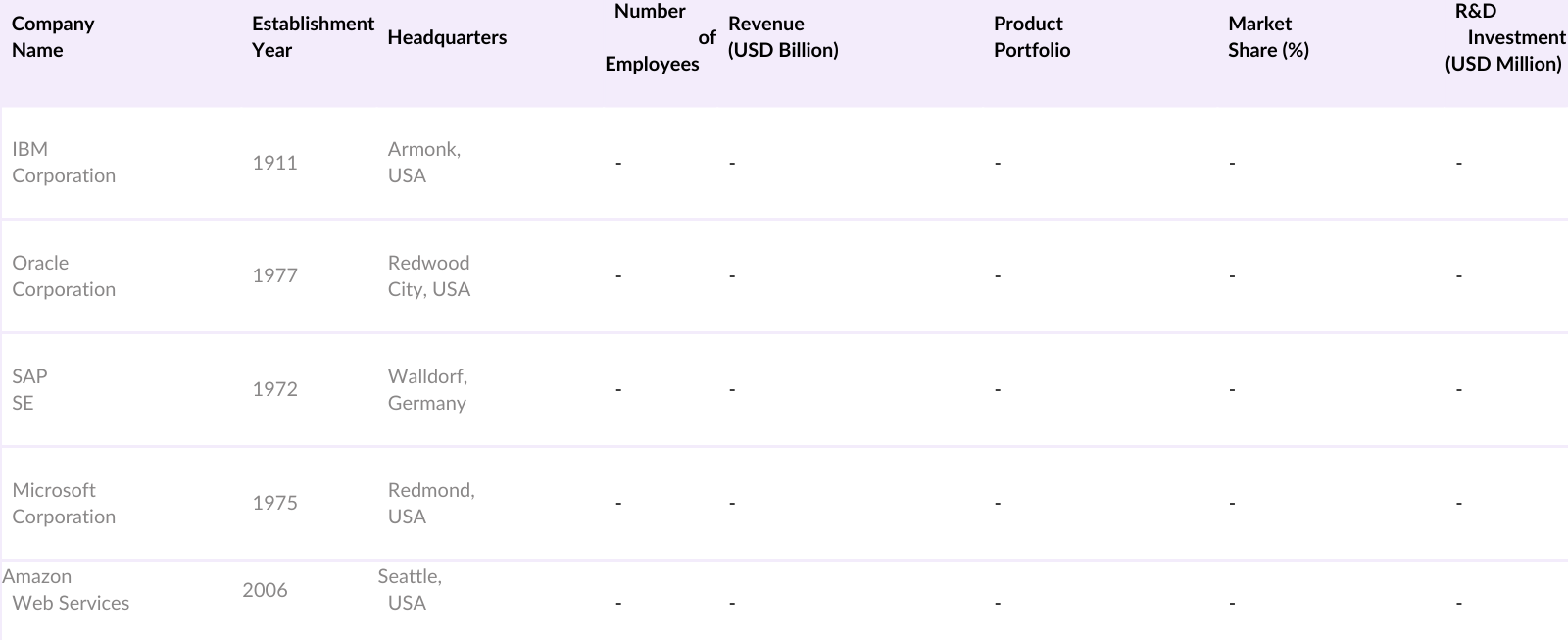Click the 1977 year cell
This screenshot has width=1568, height=640.
coord(274,276)
